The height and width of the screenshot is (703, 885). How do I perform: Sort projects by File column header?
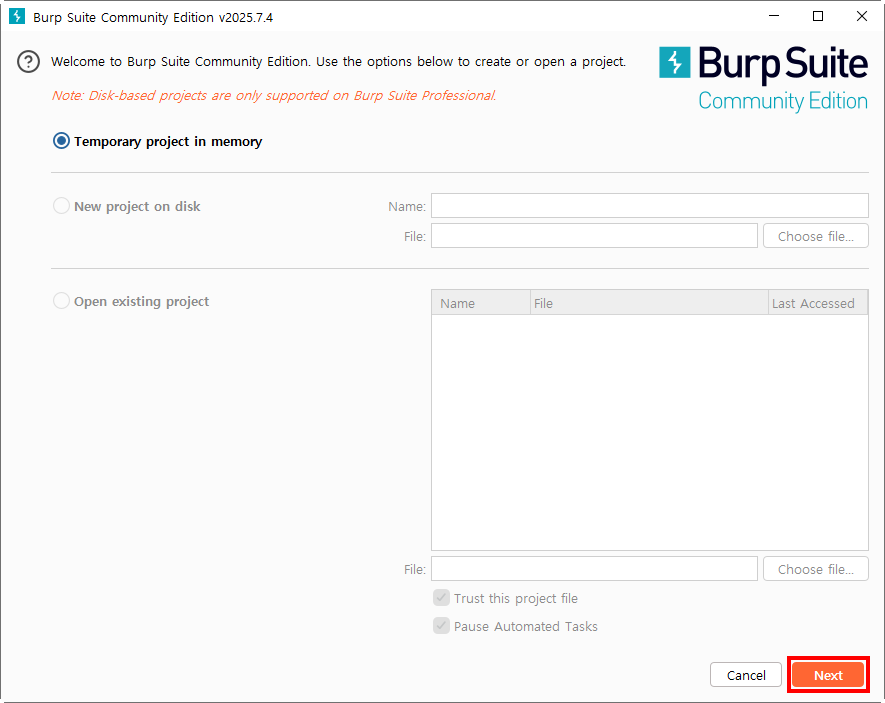(649, 303)
